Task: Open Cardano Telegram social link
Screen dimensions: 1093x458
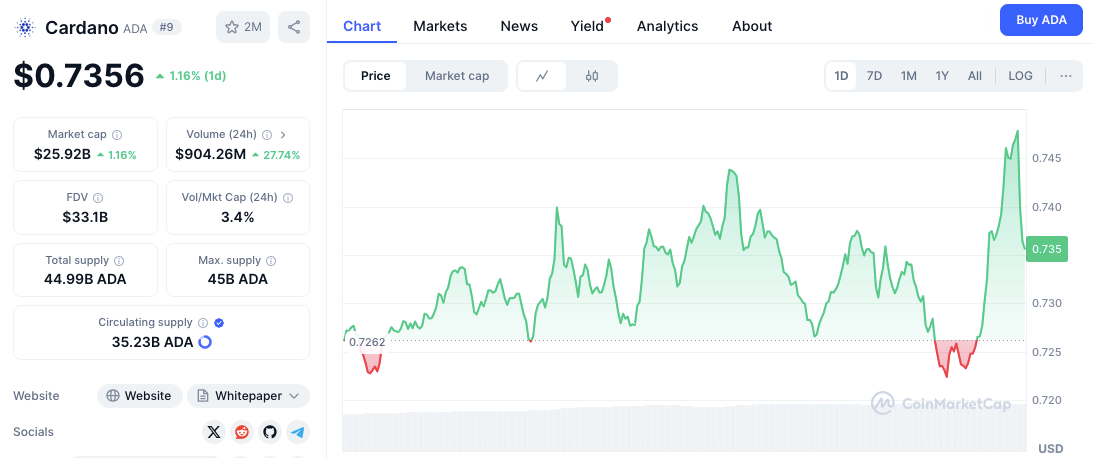Action: [298, 432]
